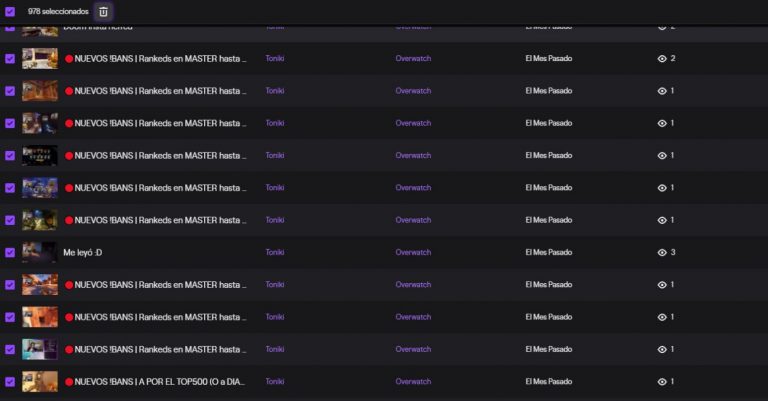Click the red live dot in 'A POR EL TOP500' title
The image size is (768, 401).
69,382
